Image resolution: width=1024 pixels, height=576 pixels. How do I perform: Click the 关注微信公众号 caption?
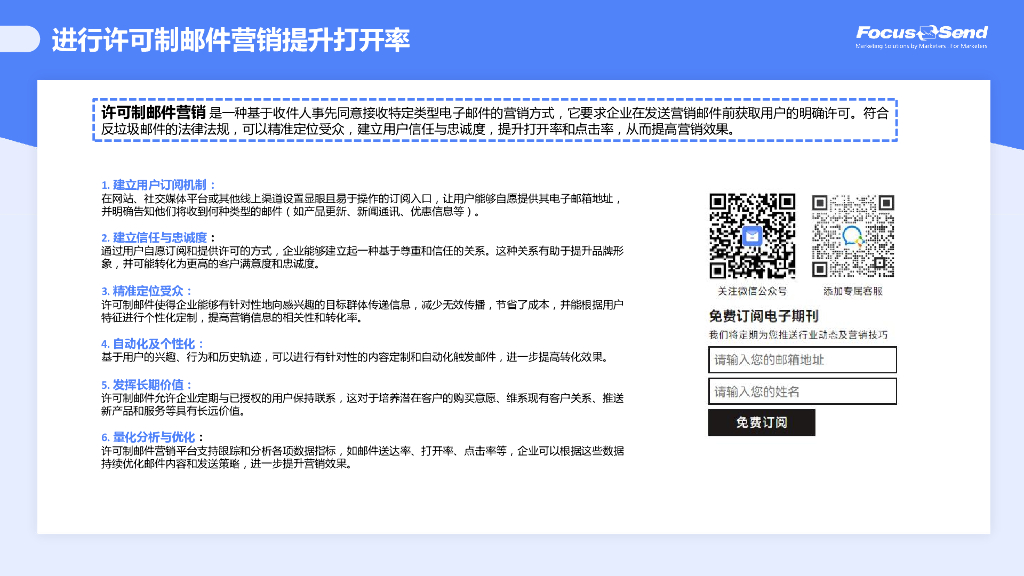[x=752, y=291]
